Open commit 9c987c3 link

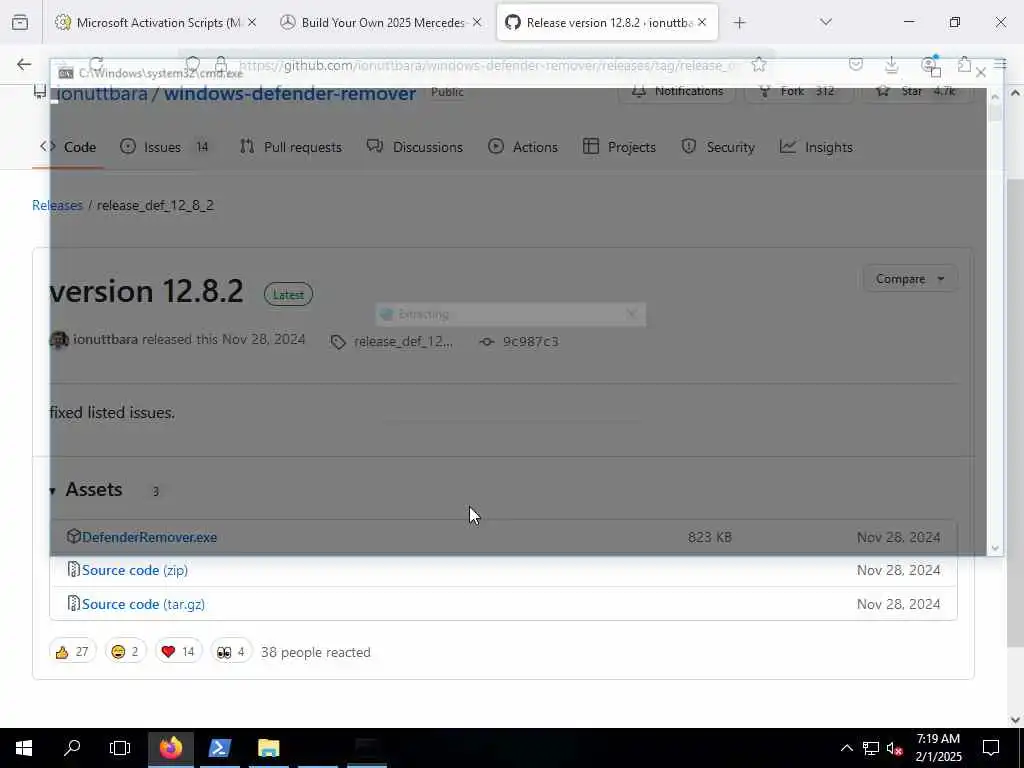pyautogui.click(x=530, y=342)
